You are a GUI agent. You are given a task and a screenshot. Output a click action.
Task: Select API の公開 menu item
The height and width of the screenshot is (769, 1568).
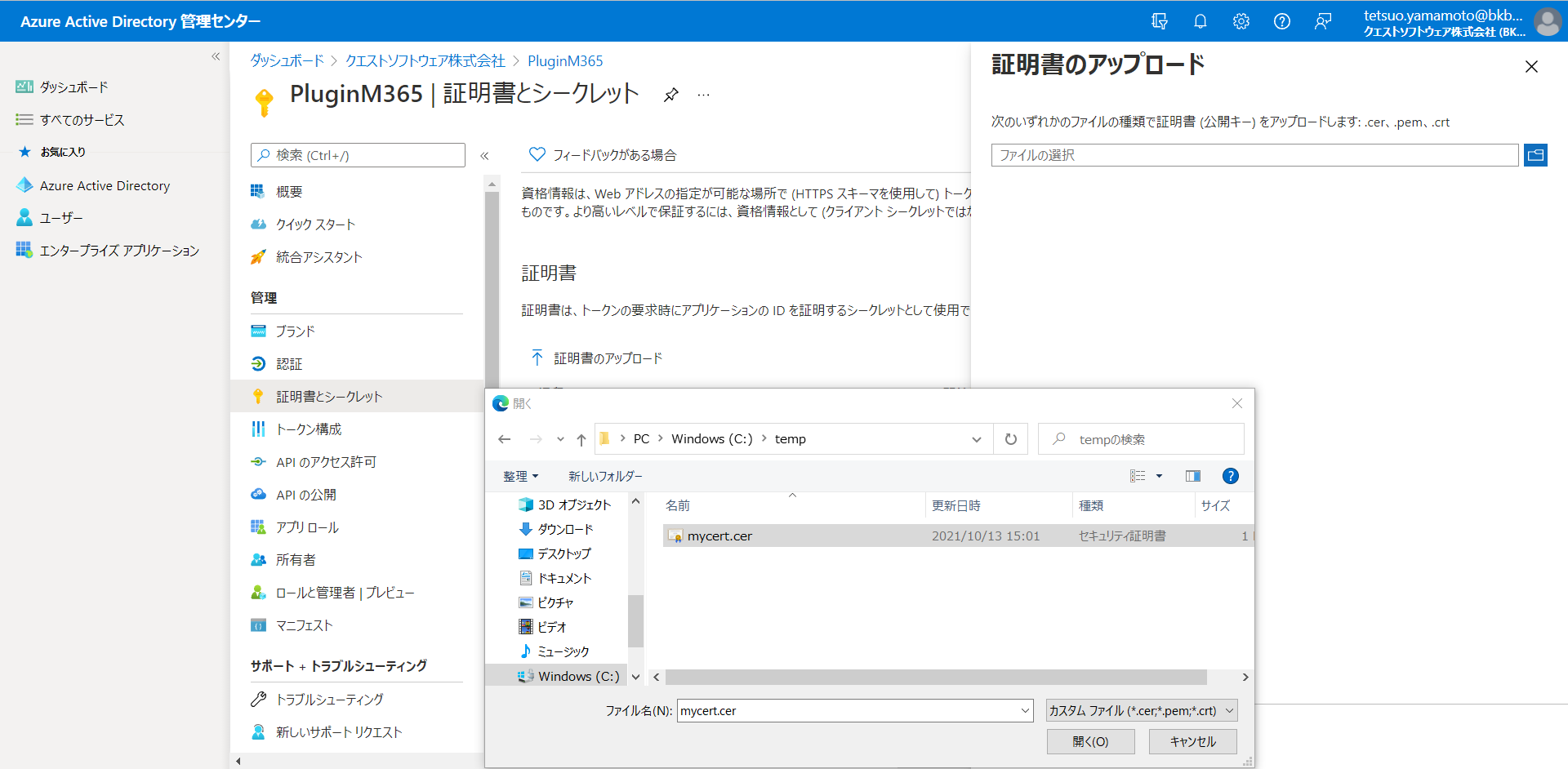click(x=305, y=495)
